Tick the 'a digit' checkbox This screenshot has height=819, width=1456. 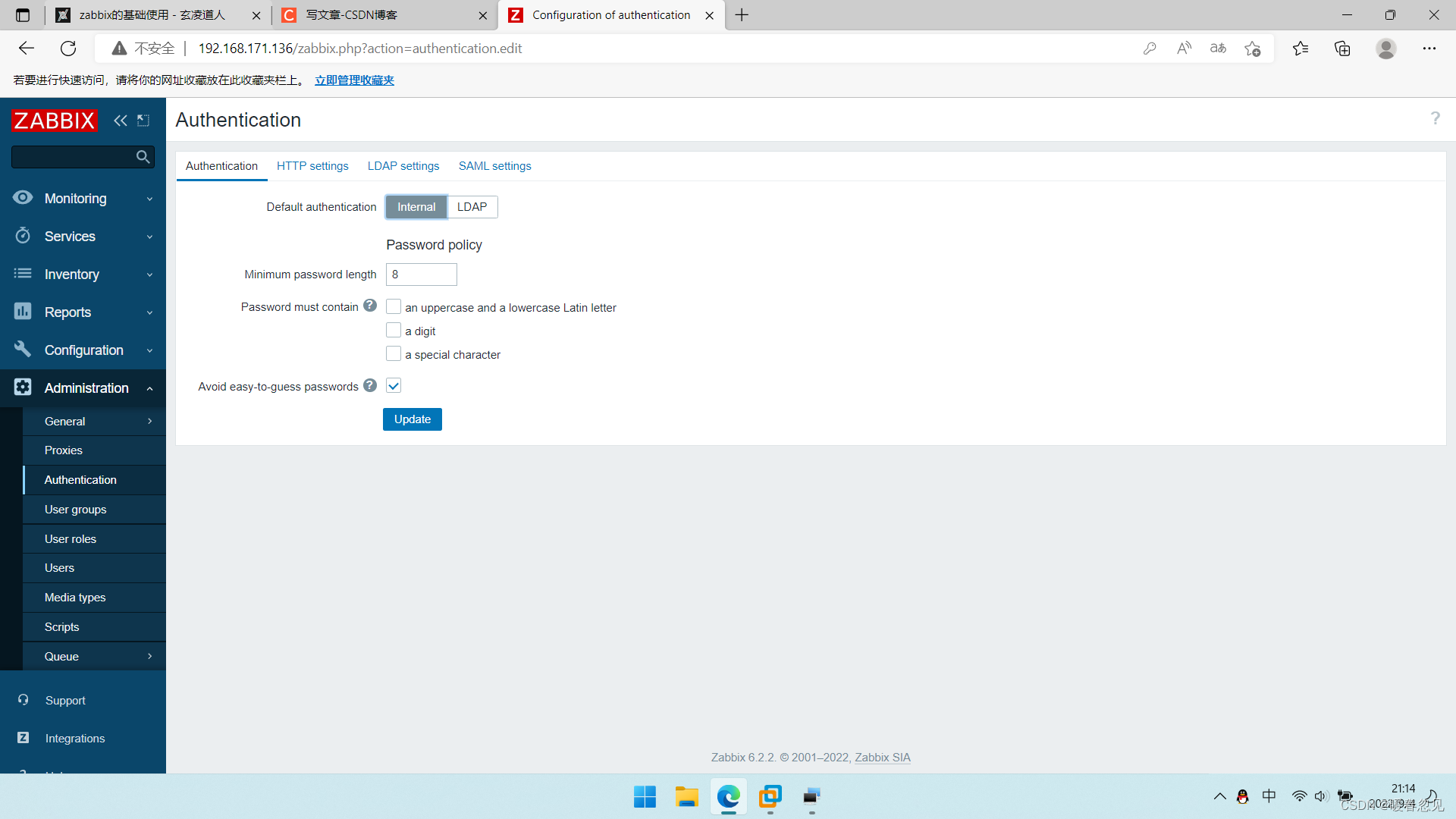[x=394, y=330]
